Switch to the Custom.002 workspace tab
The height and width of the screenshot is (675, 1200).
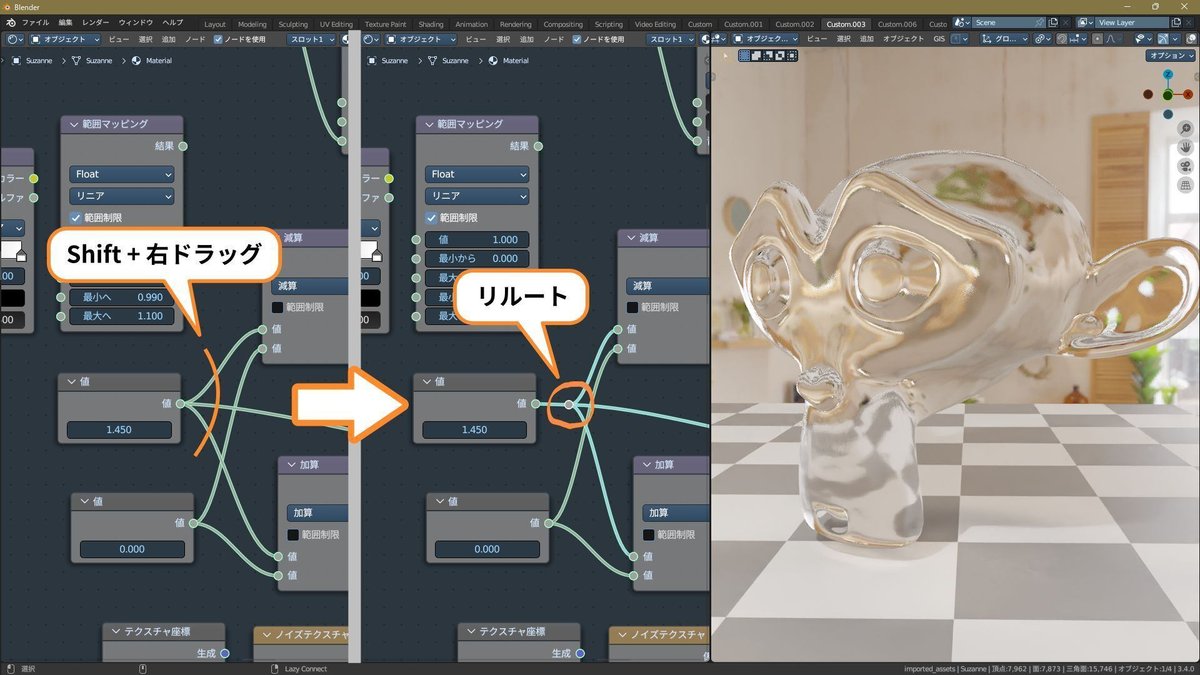(x=795, y=23)
